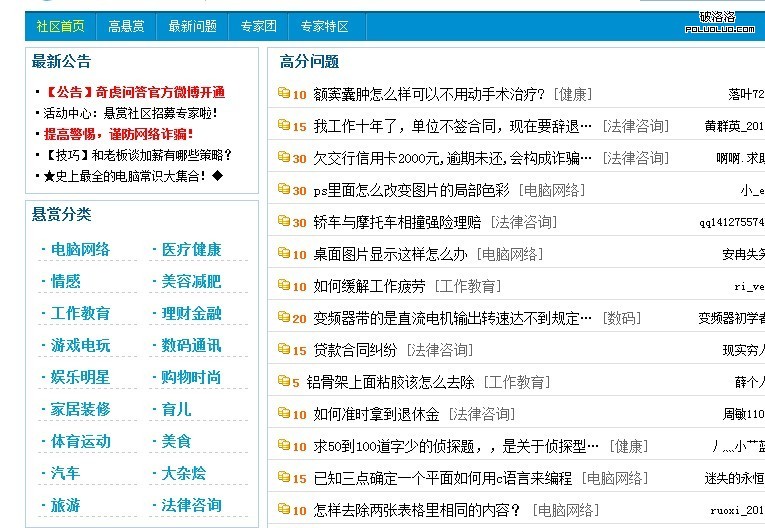Open the 提高警惕，谨防网络诈骗 notice
Image resolution: width=765 pixels, height=528 pixels.
pos(118,134)
